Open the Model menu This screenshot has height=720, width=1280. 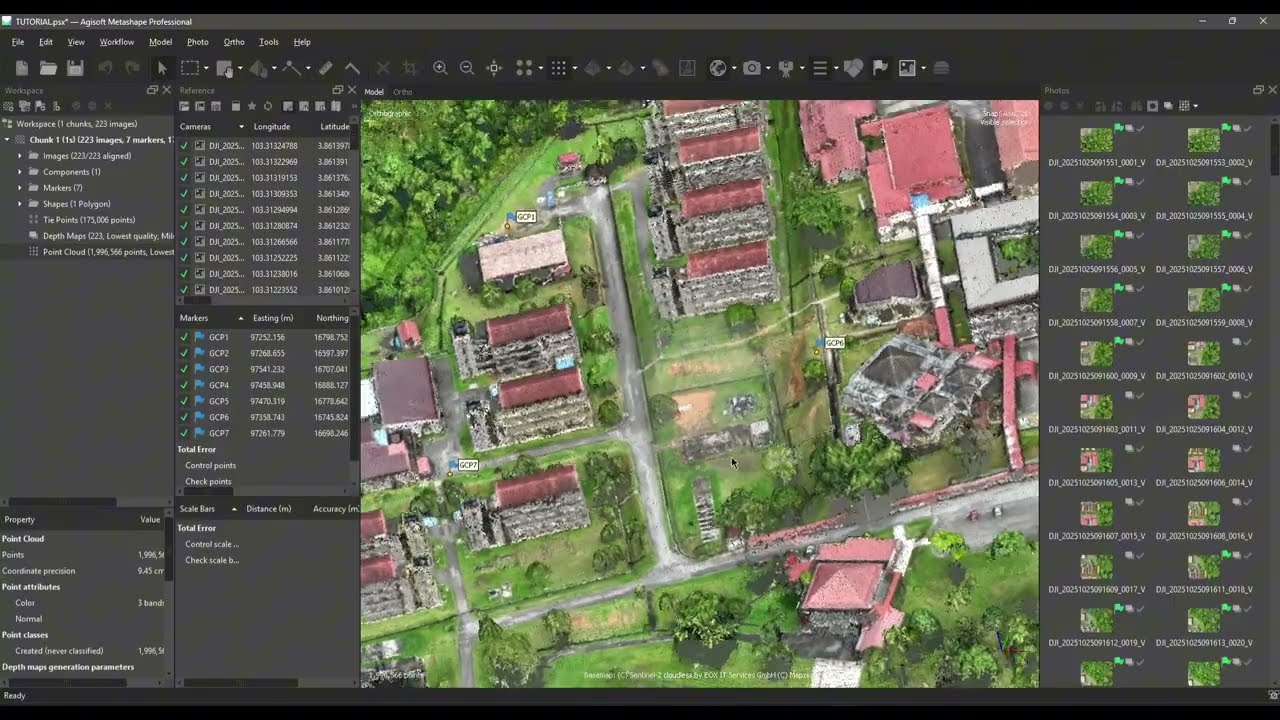point(160,42)
